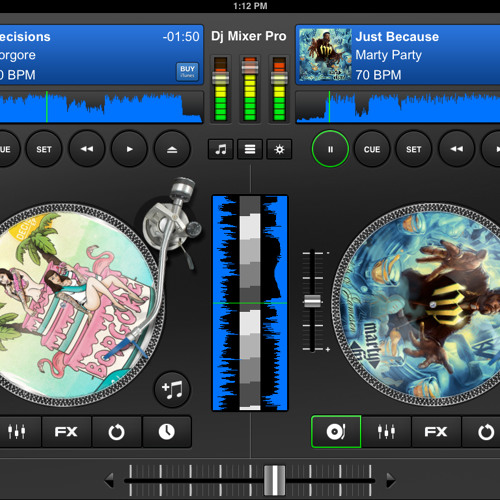Viewport: 500px width, 500px height.
Task: Open left deck FX panel
Action: coord(66,431)
